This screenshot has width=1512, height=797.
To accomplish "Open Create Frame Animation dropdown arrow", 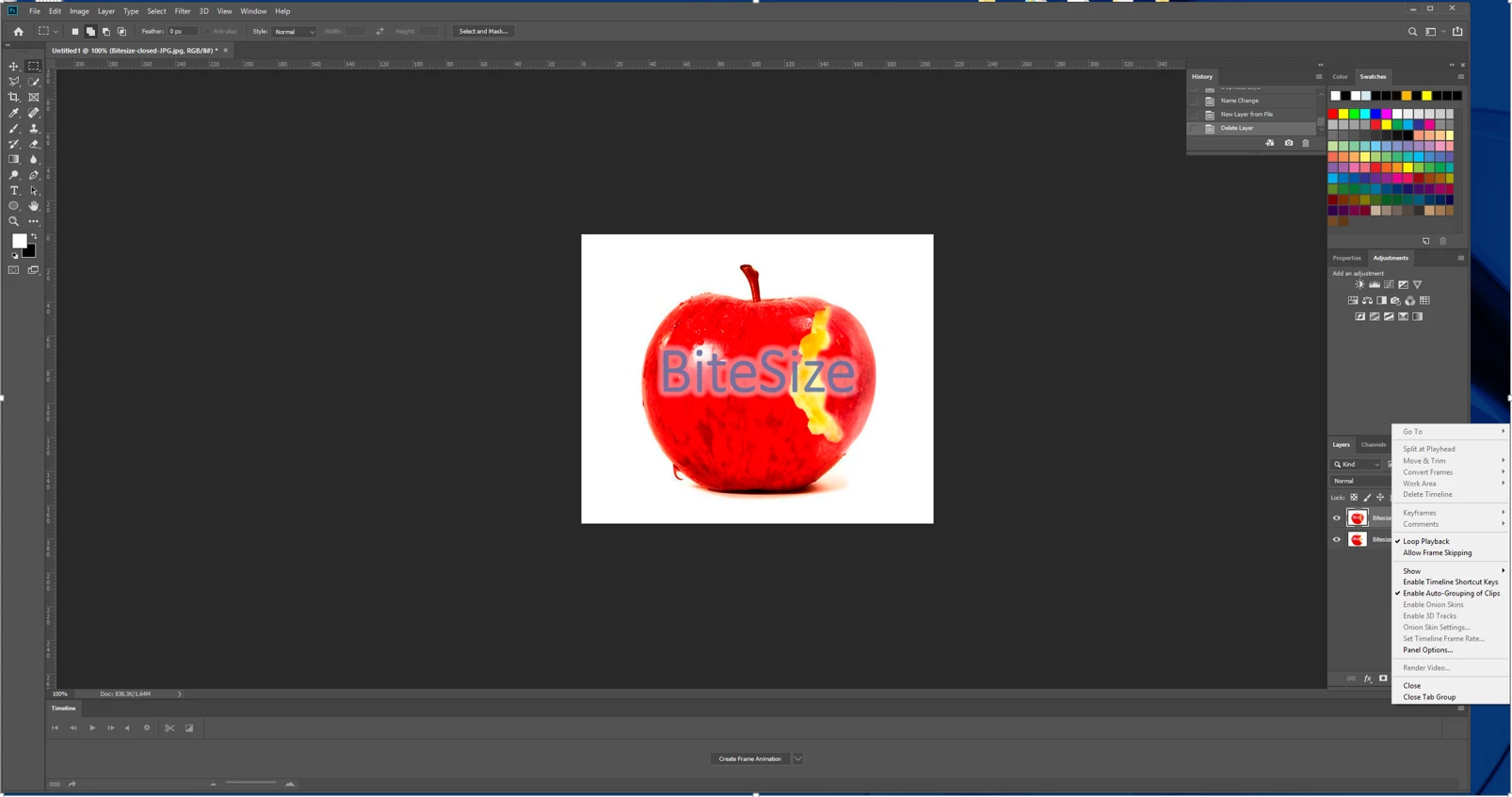I will (797, 759).
